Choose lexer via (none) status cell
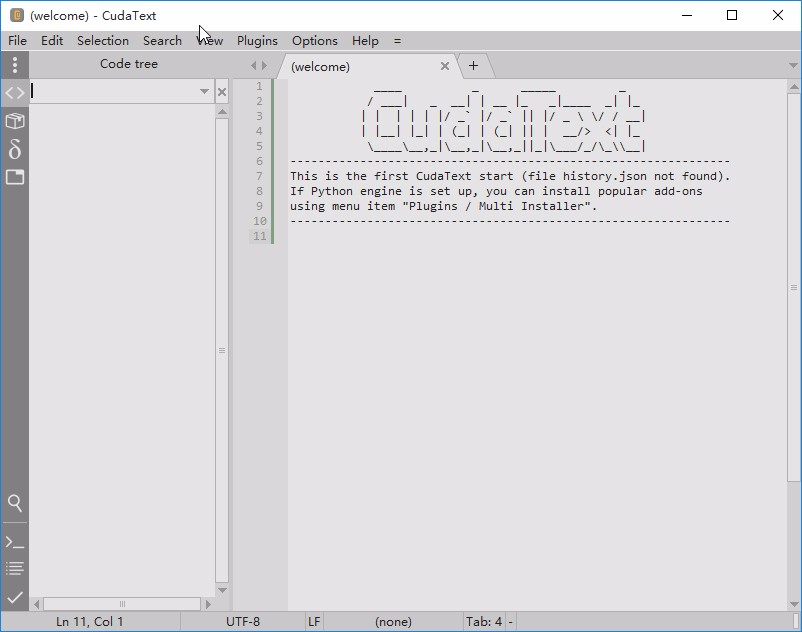This screenshot has width=802, height=632. 393,622
